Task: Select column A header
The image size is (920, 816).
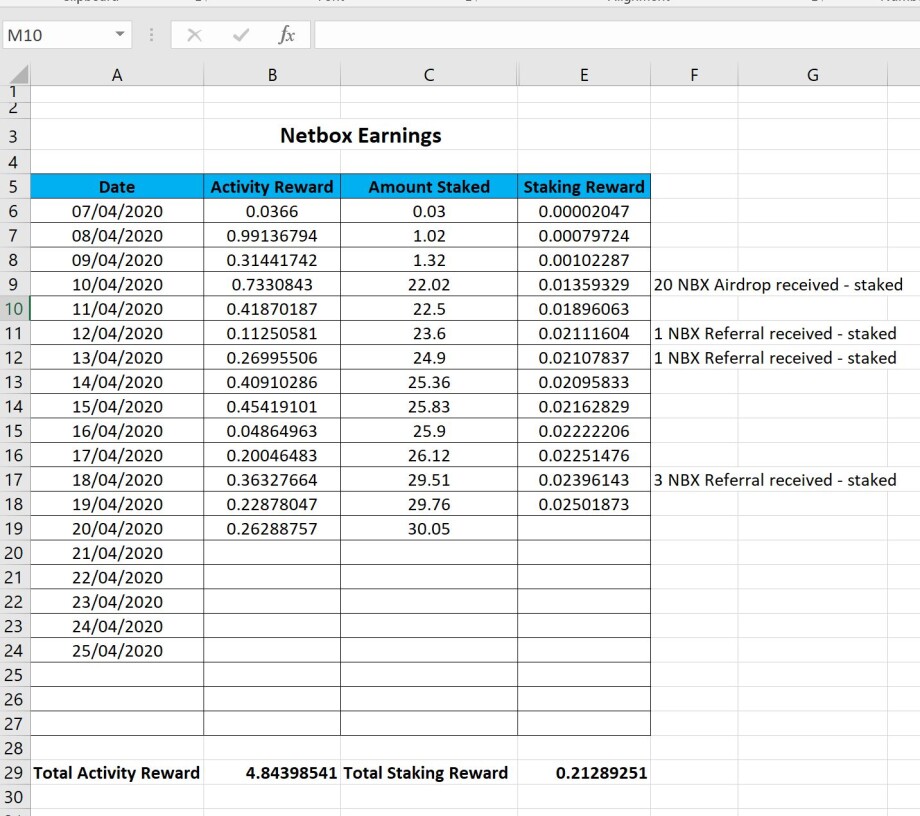Action: point(117,75)
